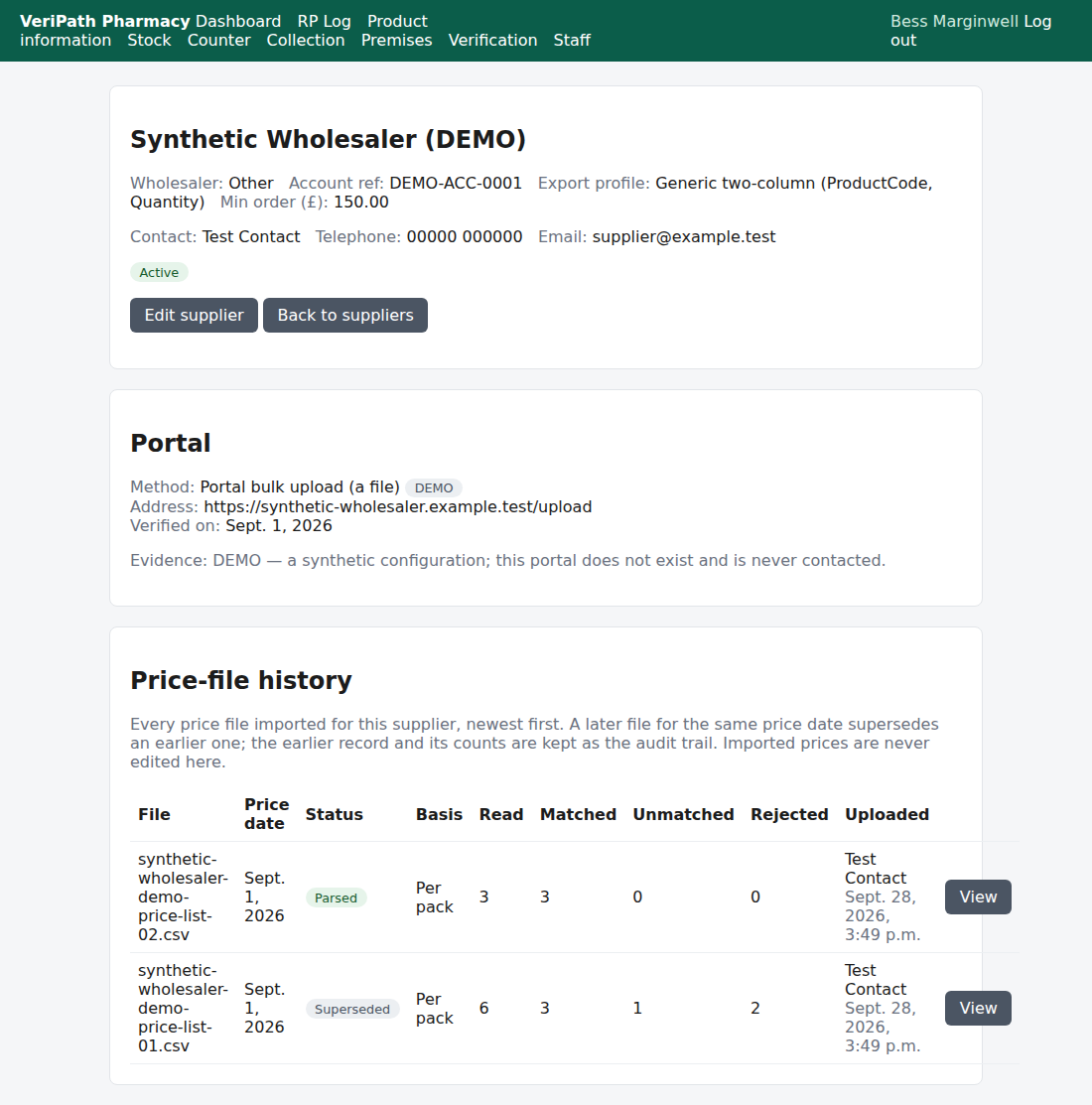The width and height of the screenshot is (1092, 1105).
Task: Click file name synthetic-wholesaler-demo-price-list-01.csv
Action: [184, 1009]
